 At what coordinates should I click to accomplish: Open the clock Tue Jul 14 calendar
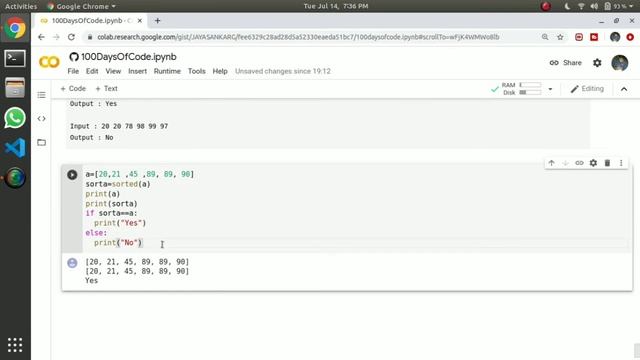tap(336, 6)
